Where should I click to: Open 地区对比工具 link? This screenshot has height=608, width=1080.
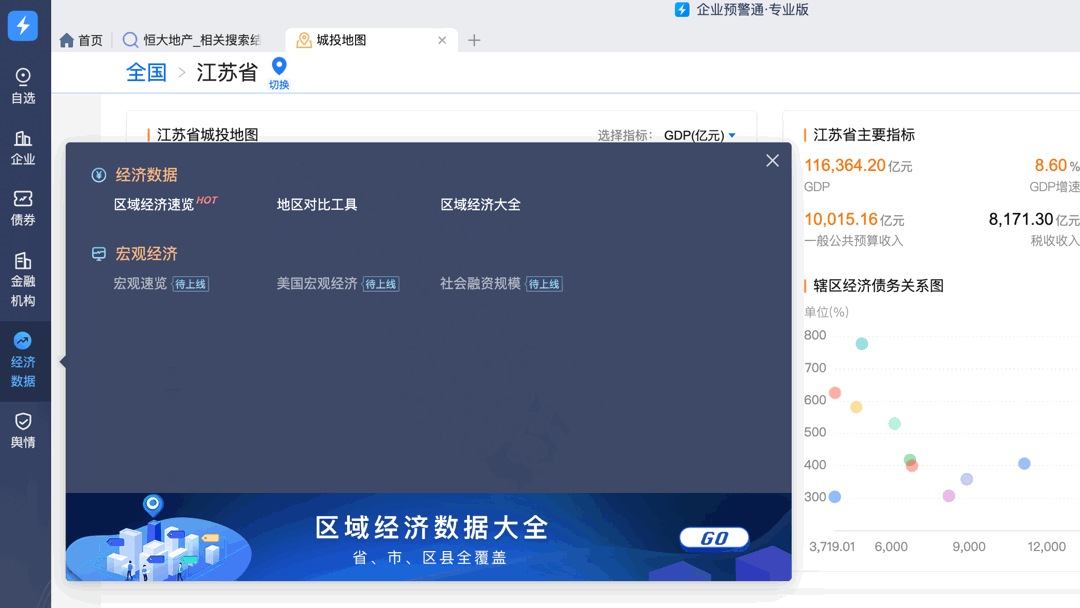tap(317, 205)
